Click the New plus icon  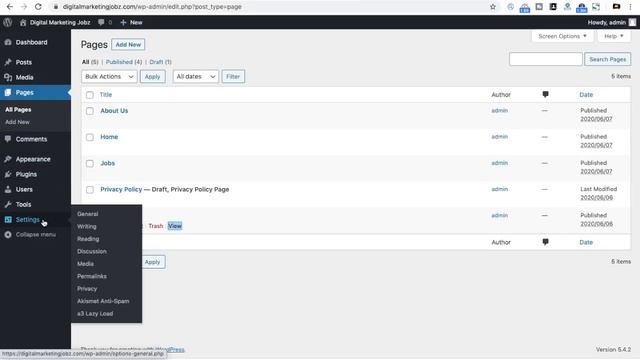click(x=123, y=22)
